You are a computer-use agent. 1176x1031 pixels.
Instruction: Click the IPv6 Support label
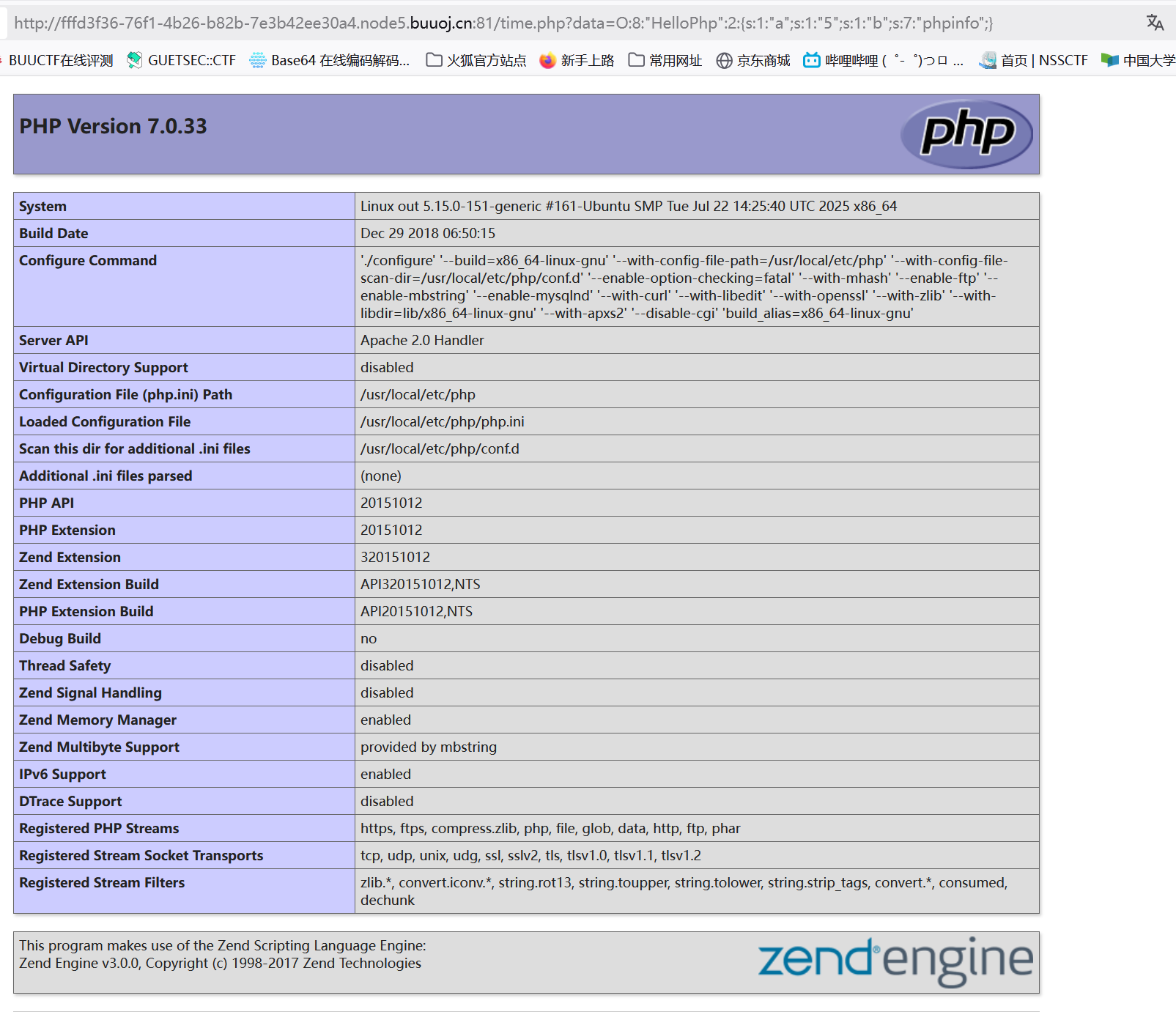tap(62, 774)
